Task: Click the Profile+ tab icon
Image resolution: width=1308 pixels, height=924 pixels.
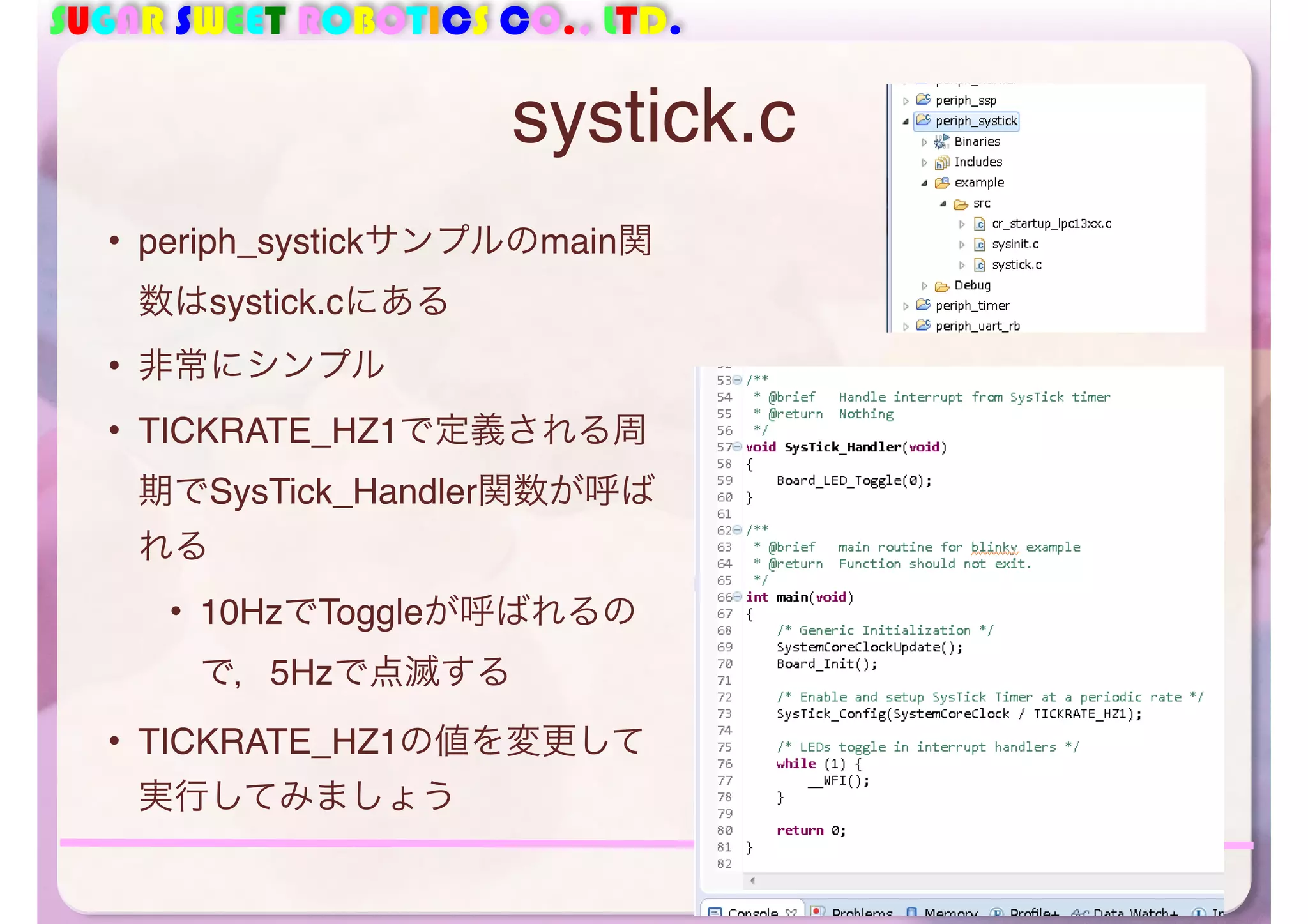Action: pos(996,913)
